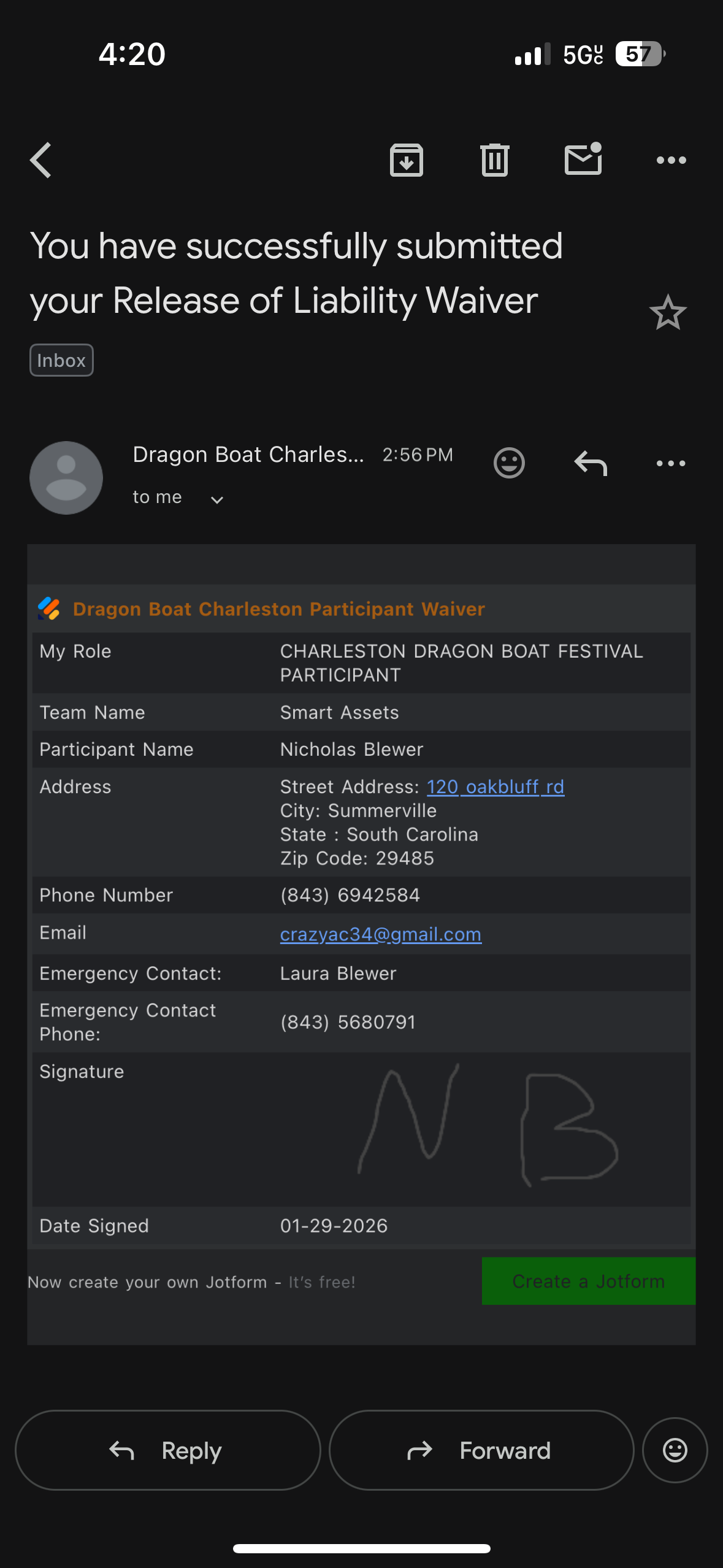Delete this email with trash icon
Screen dimensions: 723x1568
pos(494,161)
